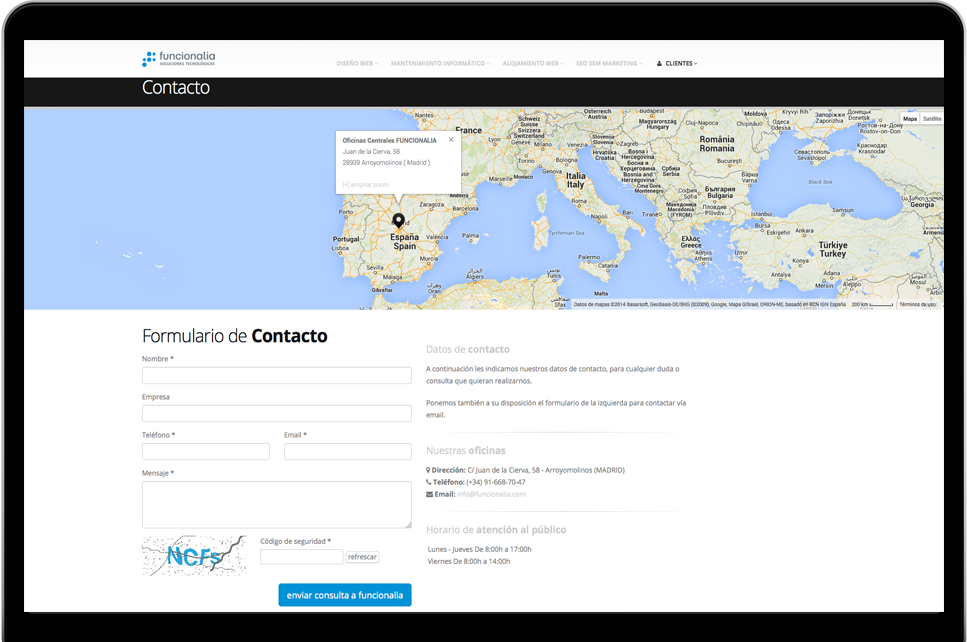Screen dimensions: 967x642
Task: Click the user icon next to CLIENTES
Action: pyautogui.click(x=657, y=62)
